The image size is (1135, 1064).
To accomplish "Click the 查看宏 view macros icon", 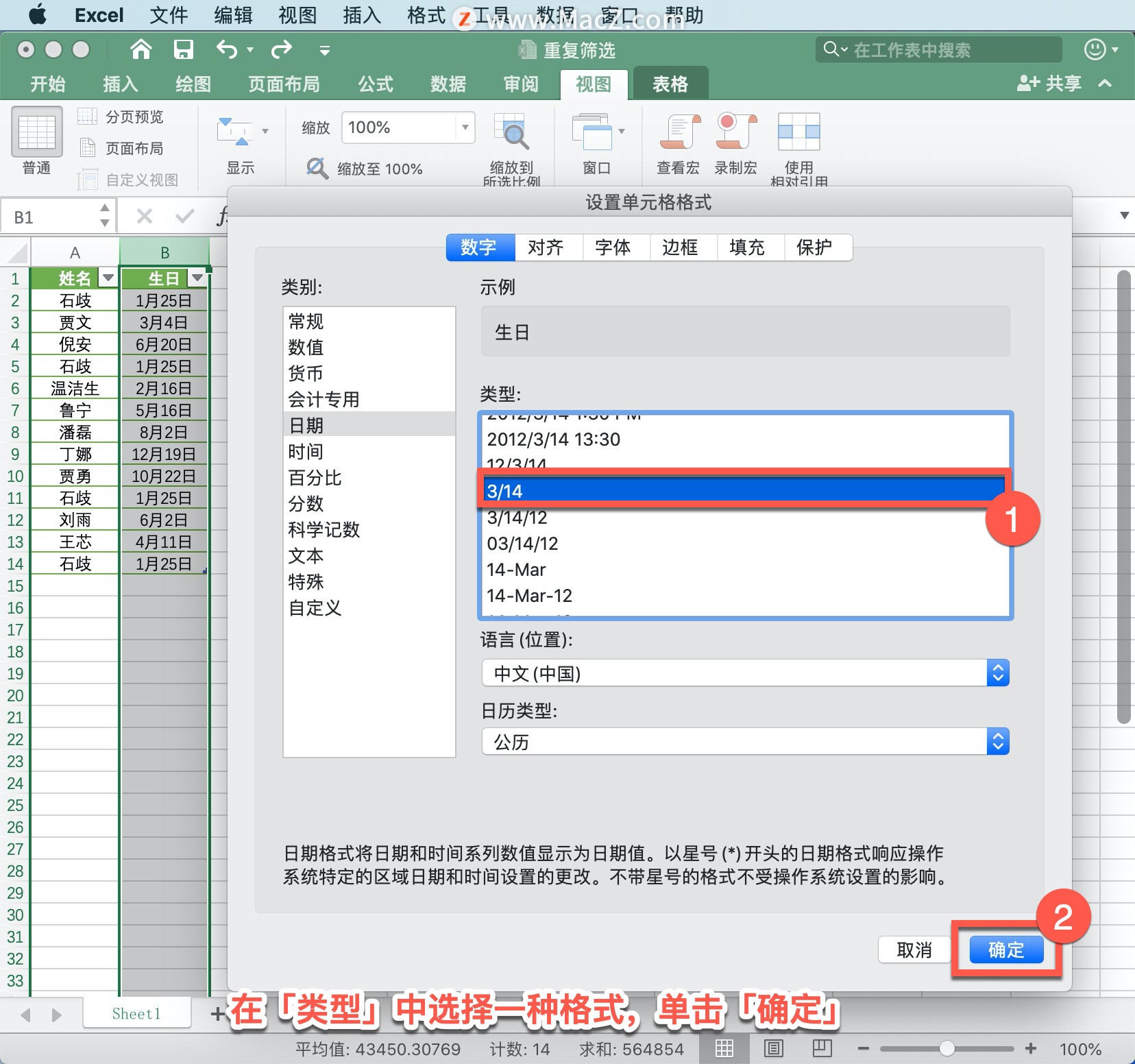I will [x=679, y=132].
